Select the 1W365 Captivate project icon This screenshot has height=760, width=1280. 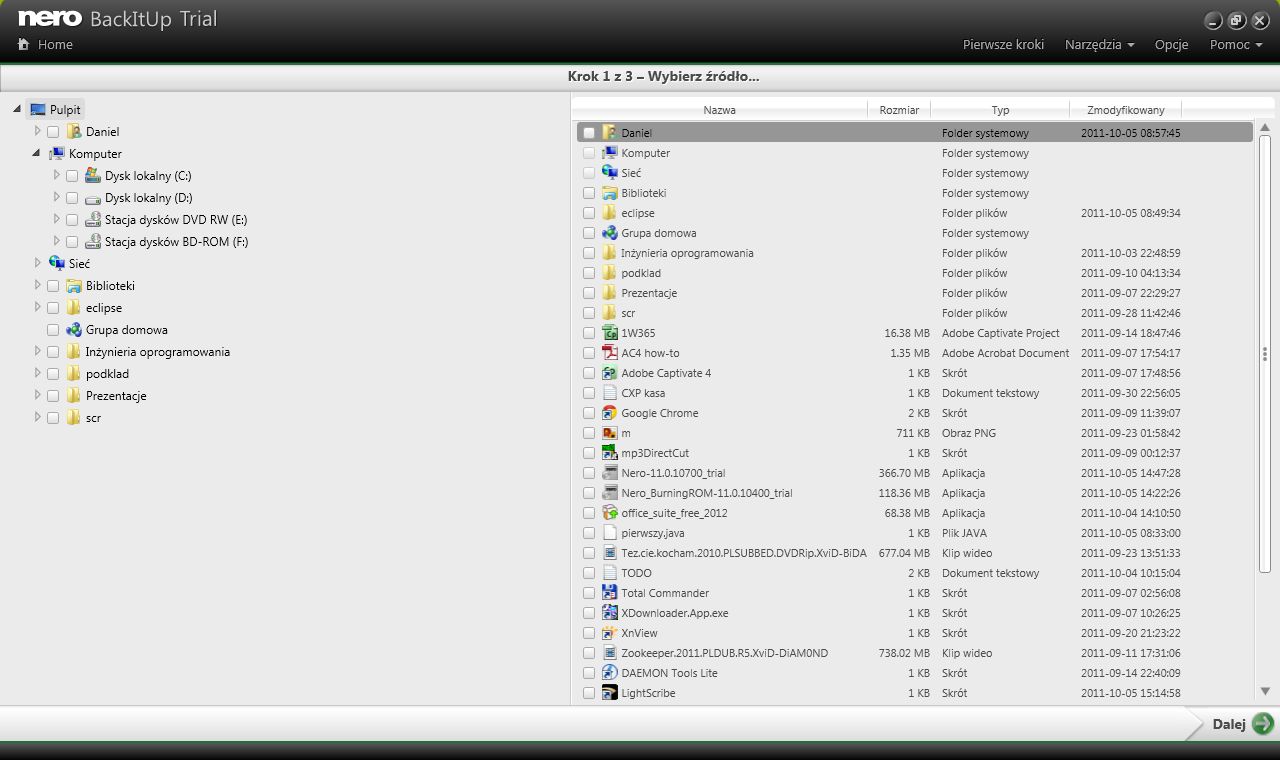click(x=610, y=333)
